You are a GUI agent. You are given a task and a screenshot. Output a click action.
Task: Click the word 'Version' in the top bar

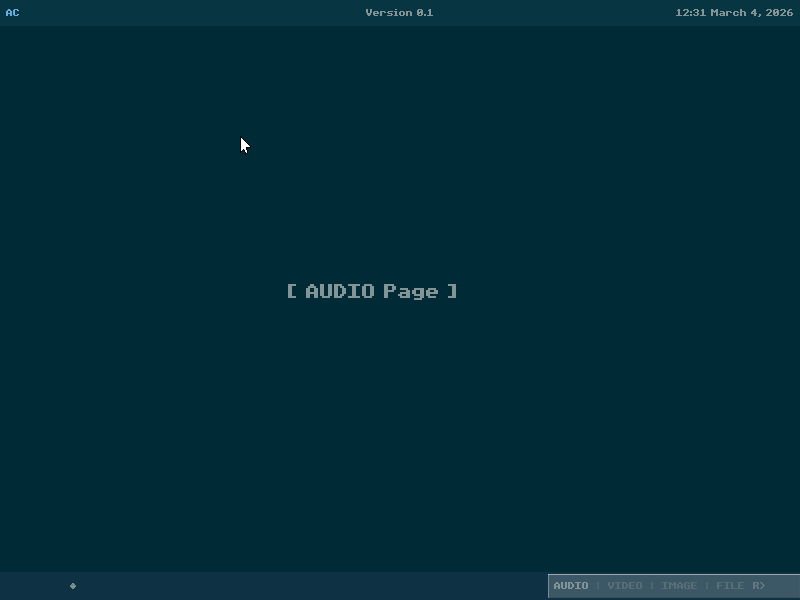tap(389, 13)
